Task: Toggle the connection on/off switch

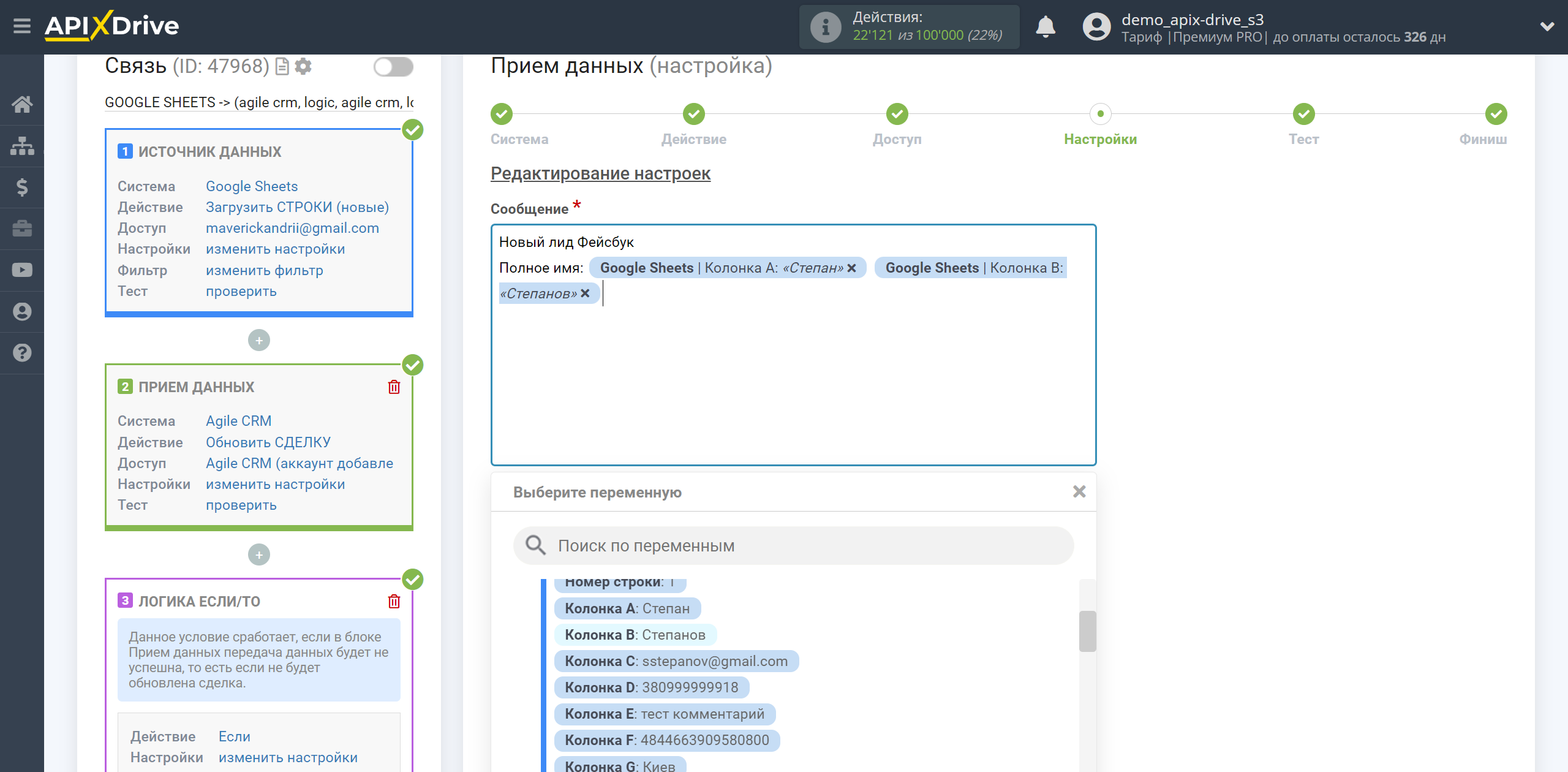Action: [x=393, y=66]
